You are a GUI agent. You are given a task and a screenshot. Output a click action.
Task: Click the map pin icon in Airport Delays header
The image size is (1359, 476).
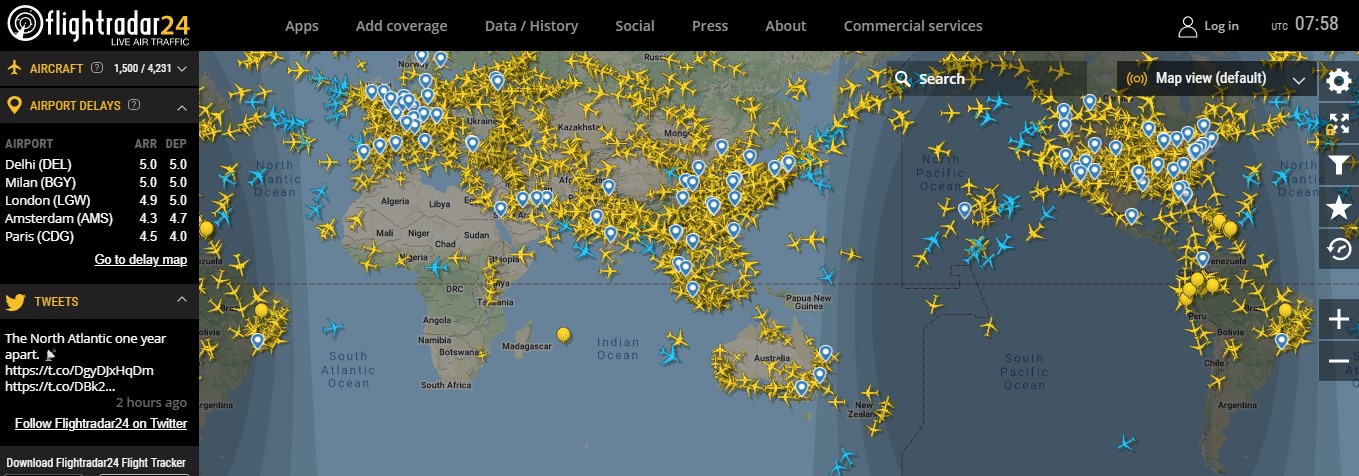pyautogui.click(x=15, y=105)
